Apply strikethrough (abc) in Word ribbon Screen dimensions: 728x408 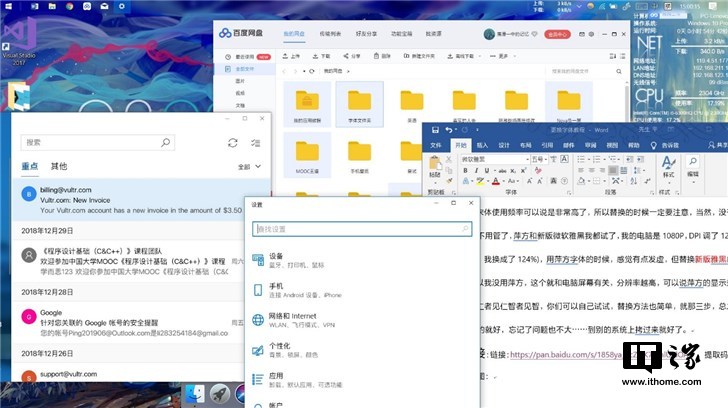502,171
